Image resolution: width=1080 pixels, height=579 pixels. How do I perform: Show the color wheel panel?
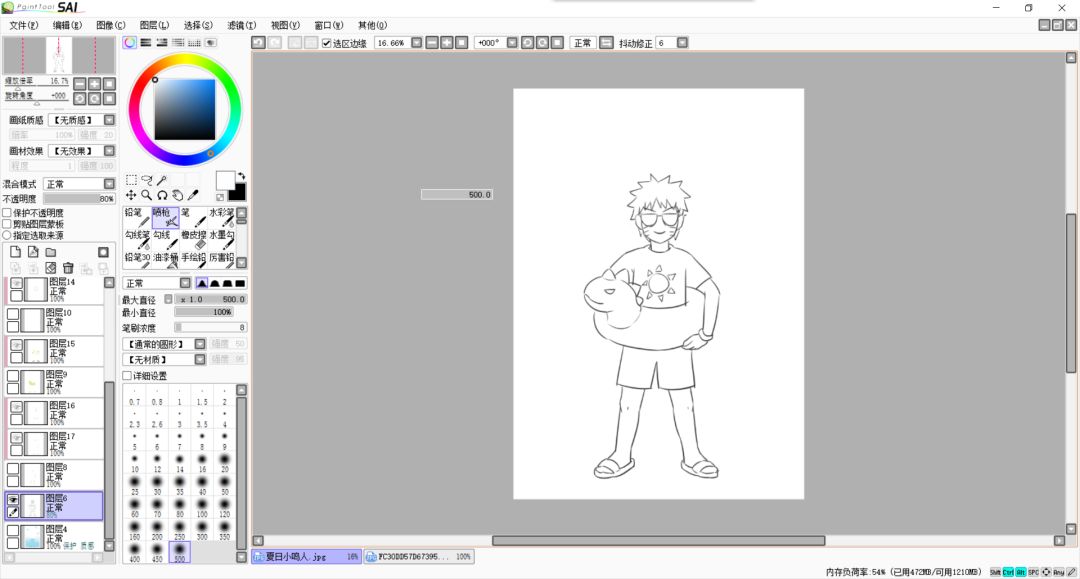pyautogui.click(x=130, y=43)
